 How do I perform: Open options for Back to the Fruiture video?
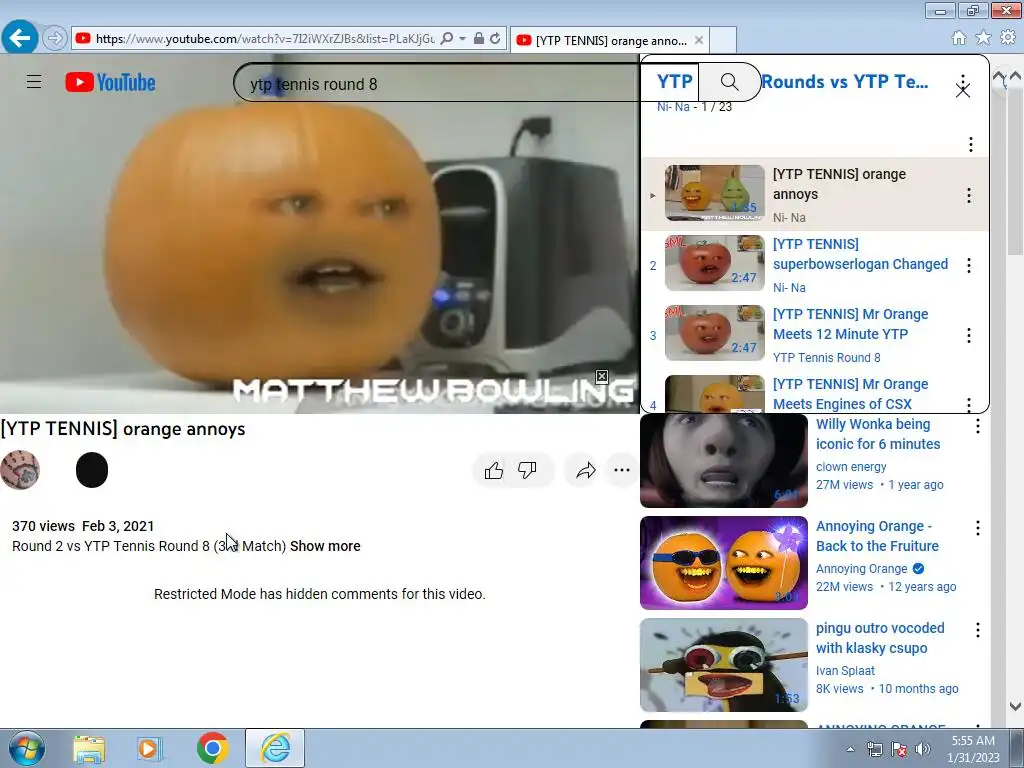(x=978, y=528)
